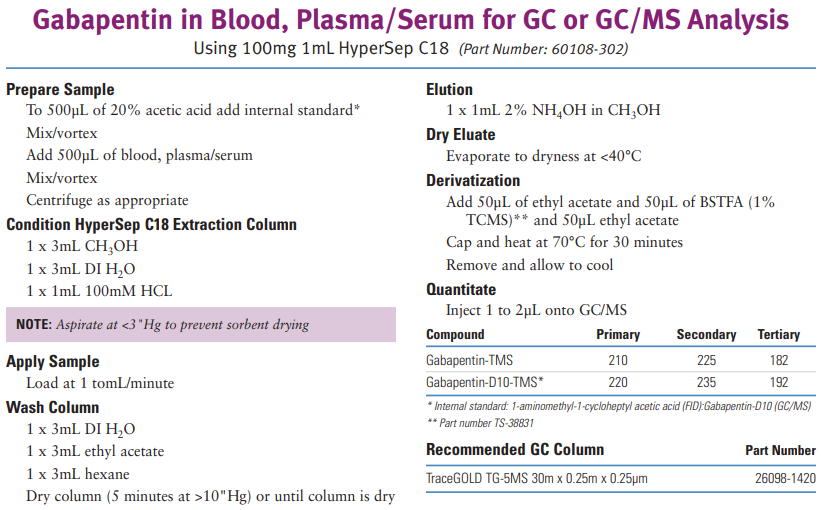Click the Part number TS-38831 footnote
821x510 pixels.
click(481, 423)
